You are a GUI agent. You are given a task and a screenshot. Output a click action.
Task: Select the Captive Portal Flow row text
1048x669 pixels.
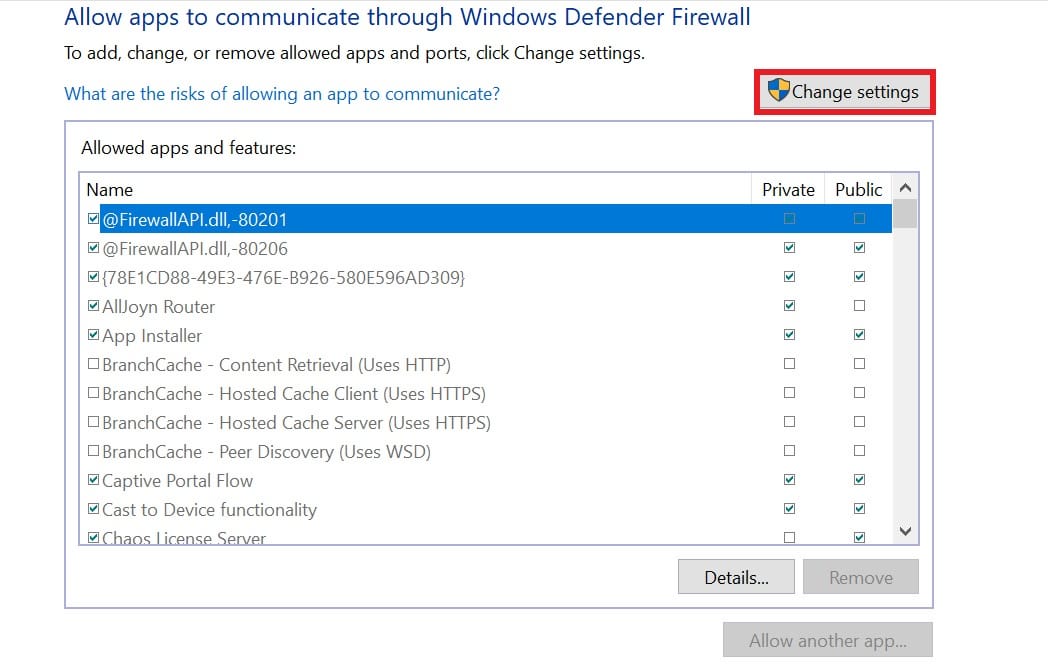coord(177,481)
